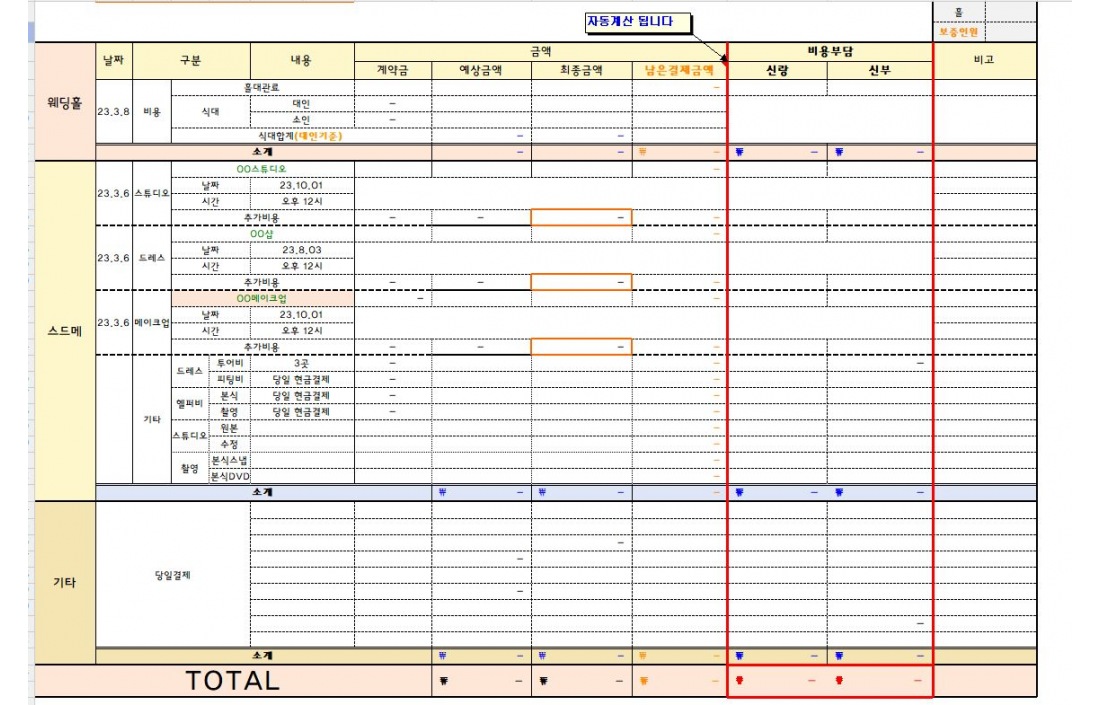
Task: Select the 스드메 category cell
Action: point(65,330)
